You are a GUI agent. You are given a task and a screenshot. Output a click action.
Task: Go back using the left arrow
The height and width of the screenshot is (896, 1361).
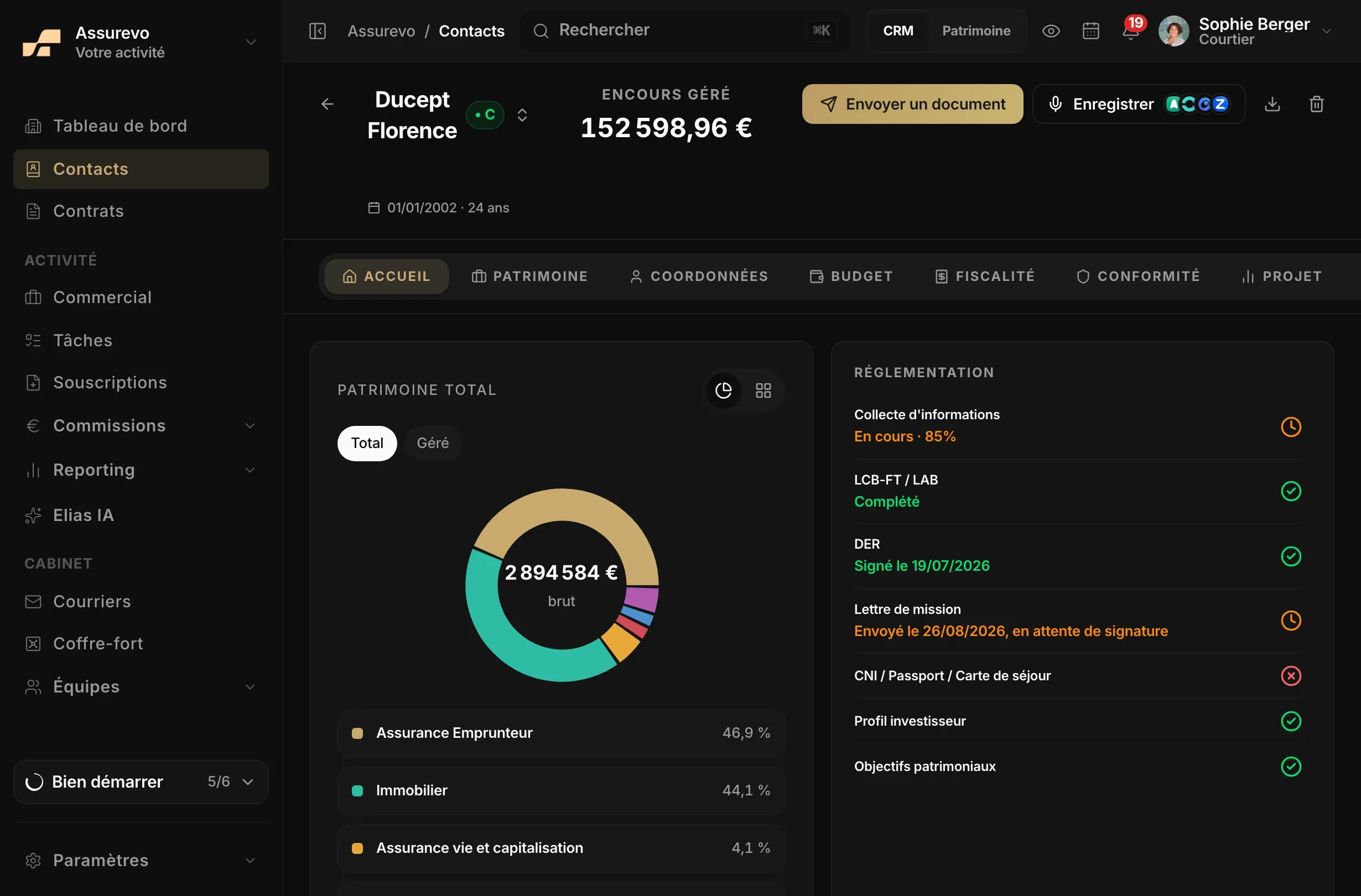click(x=327, y=104)
